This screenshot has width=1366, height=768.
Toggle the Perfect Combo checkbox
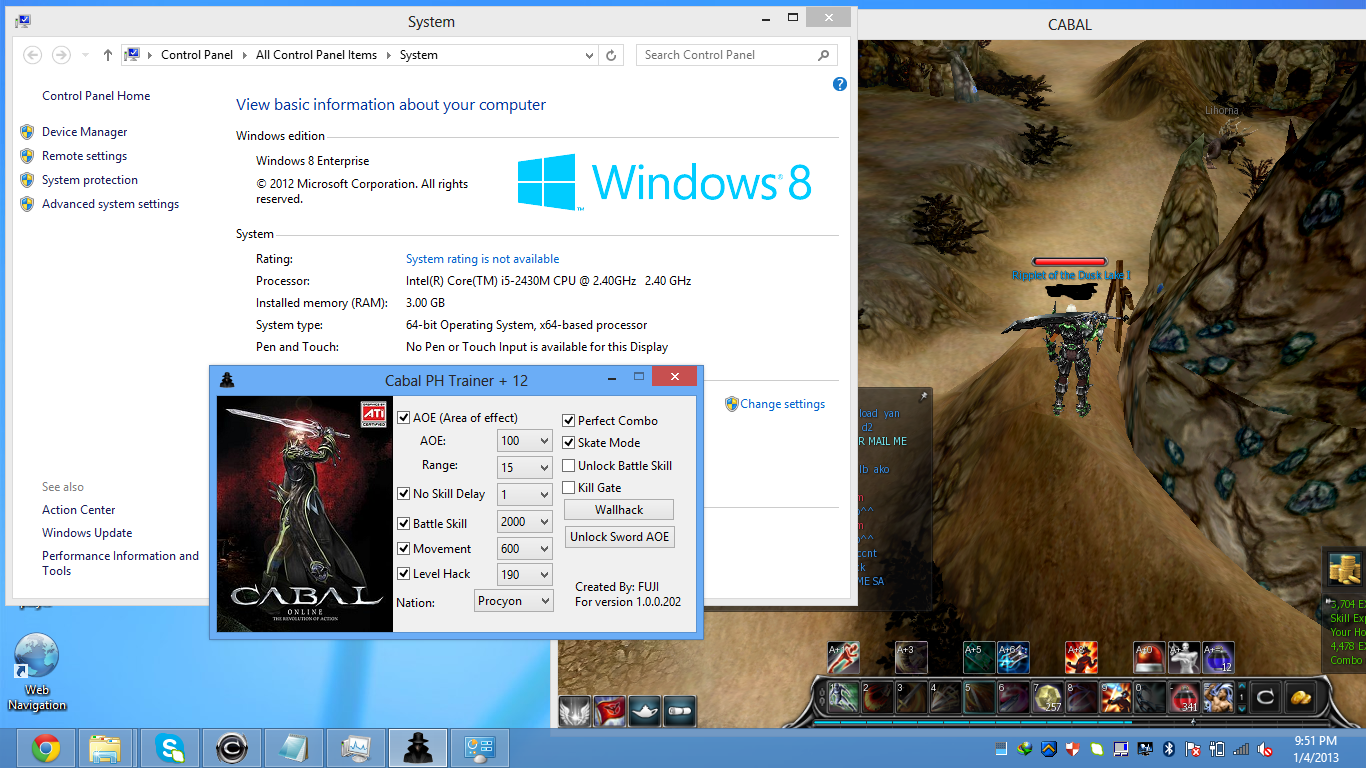pyautogui.click(x=569, y=421)
